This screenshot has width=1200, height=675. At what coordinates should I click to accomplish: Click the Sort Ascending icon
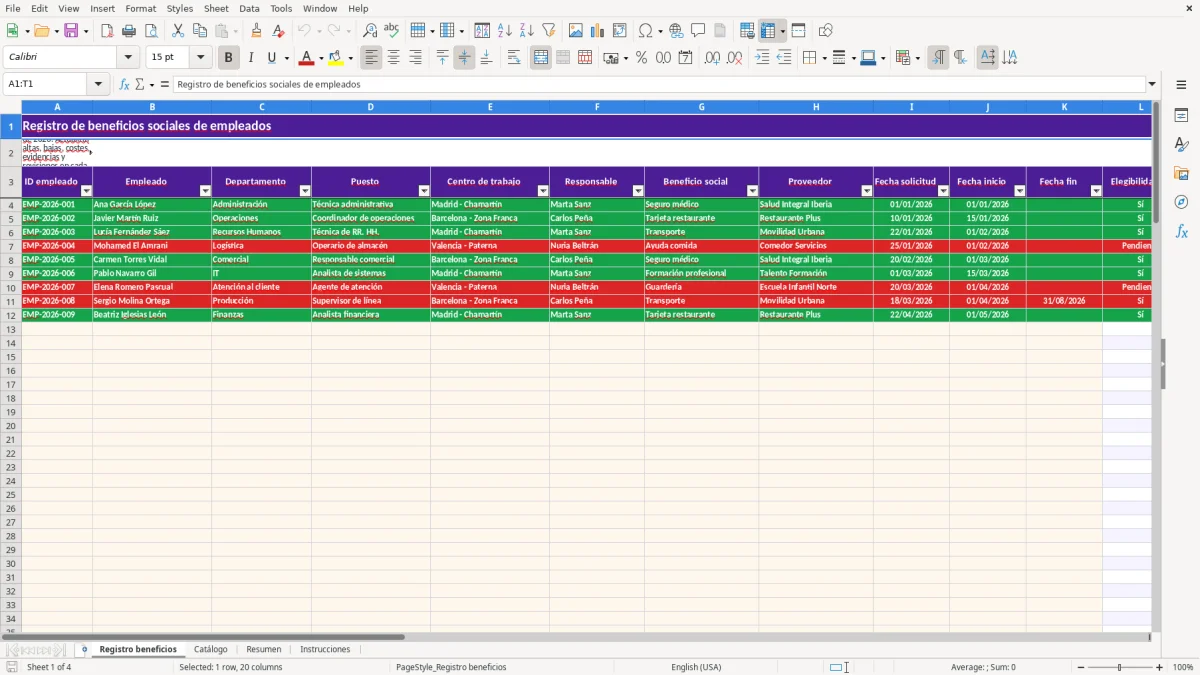(504, 31)
